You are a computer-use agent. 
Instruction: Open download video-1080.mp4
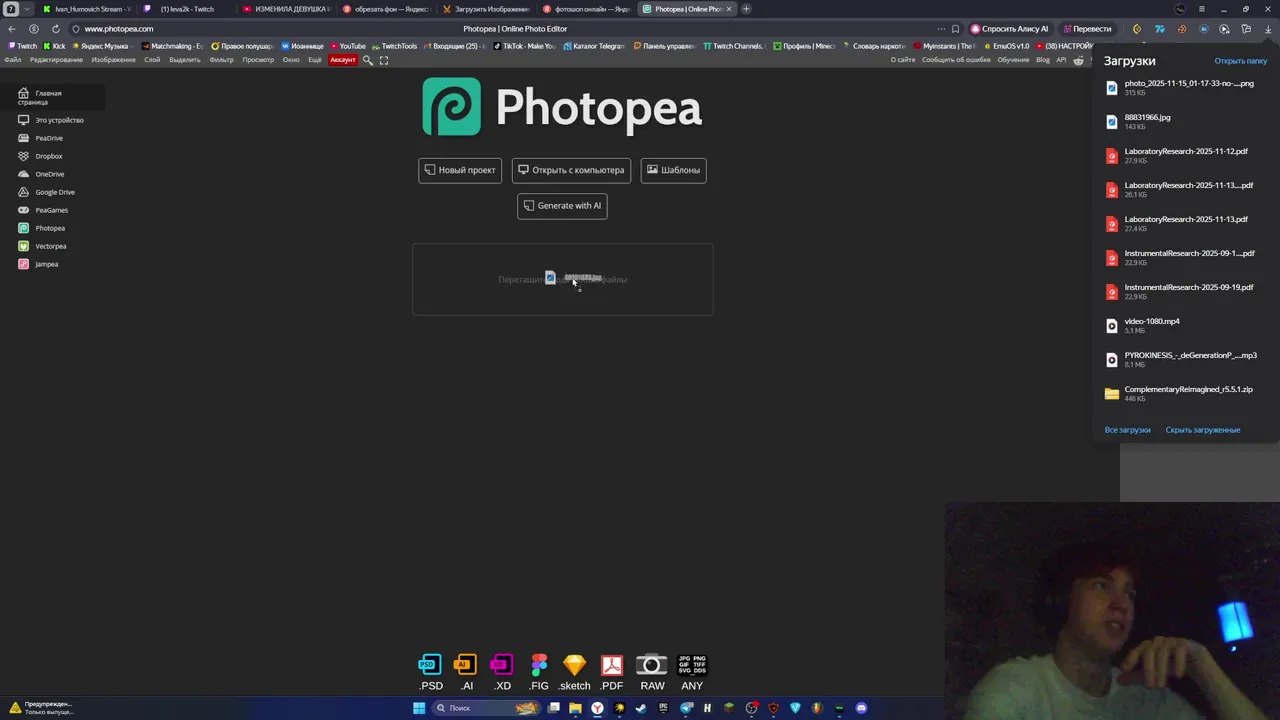(x=1186, y=326)
